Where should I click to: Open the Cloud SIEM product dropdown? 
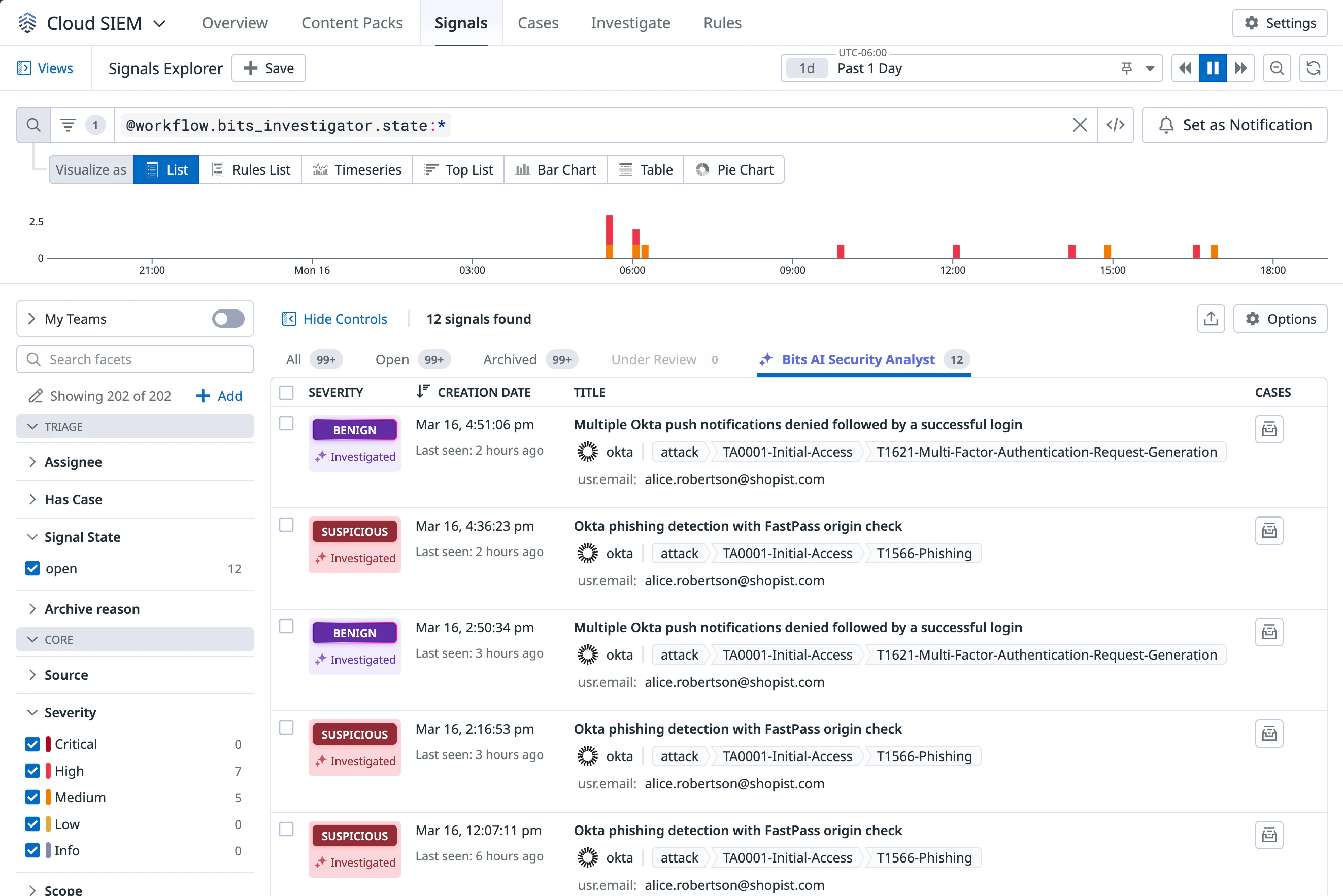coord(160,23)
